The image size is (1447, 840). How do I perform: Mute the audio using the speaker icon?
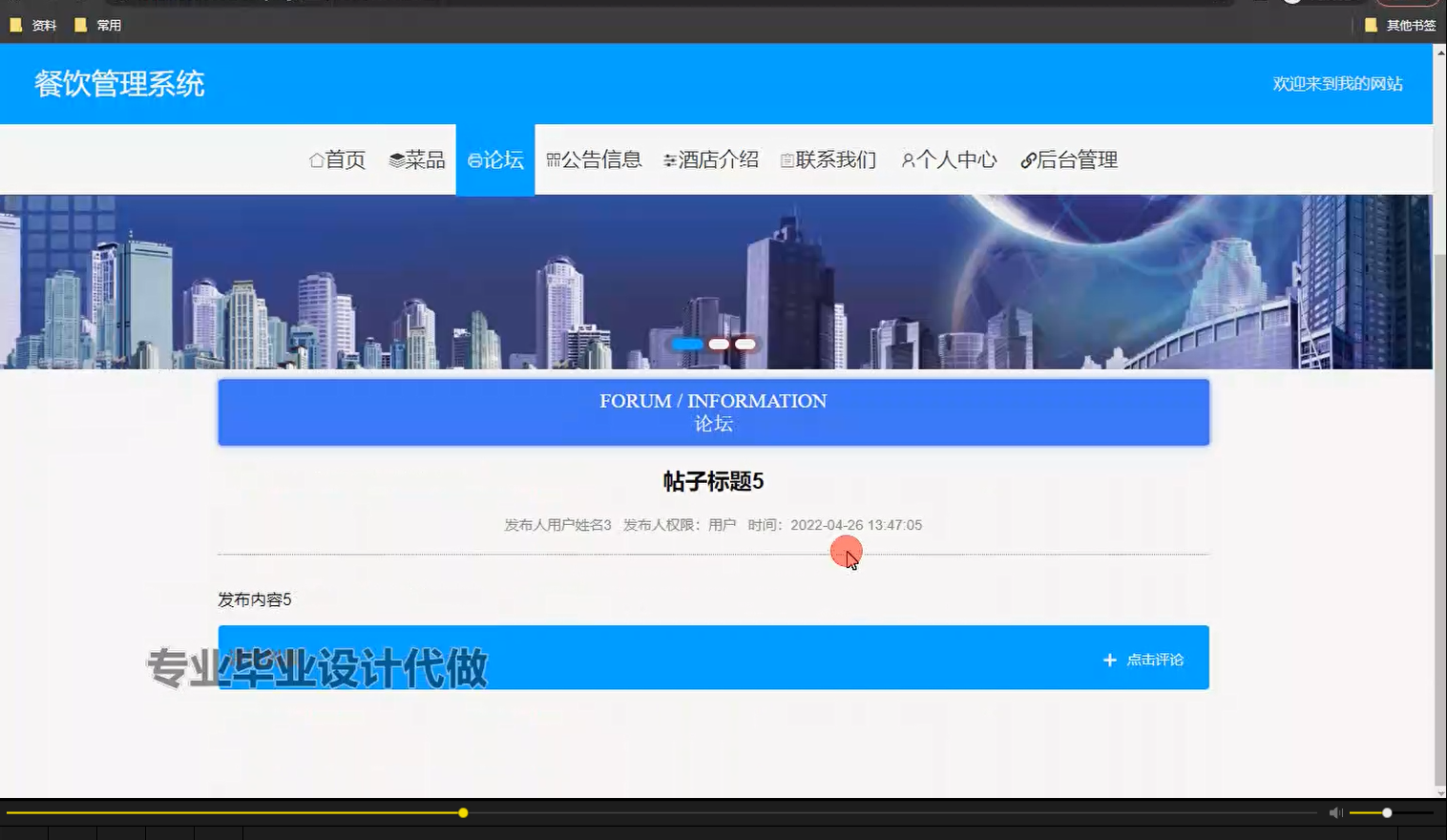click(1333, 812)
